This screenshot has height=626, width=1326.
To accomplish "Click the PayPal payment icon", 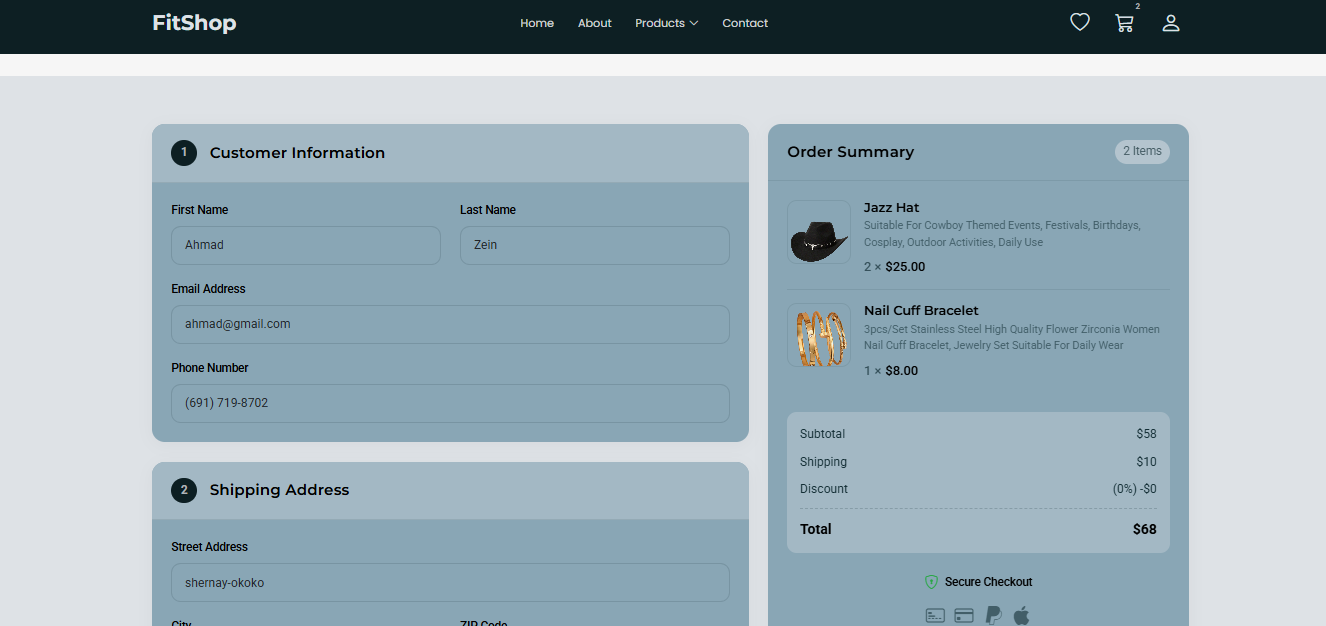I will (x=993, y=615).
